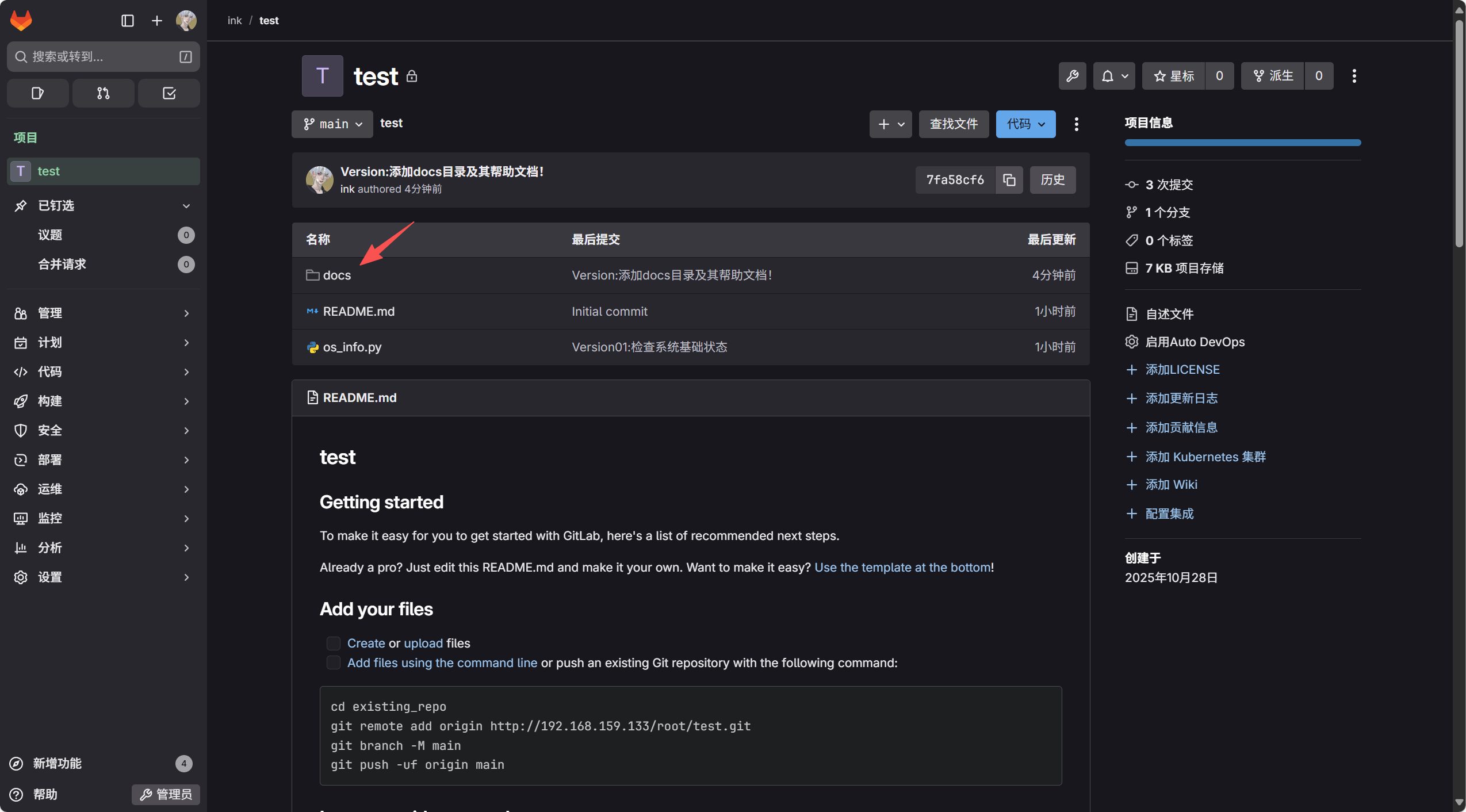The height and width of the screenshot is (812, 1466).
Task: Star the project with 星标 button
Action: click(1173, 76)
